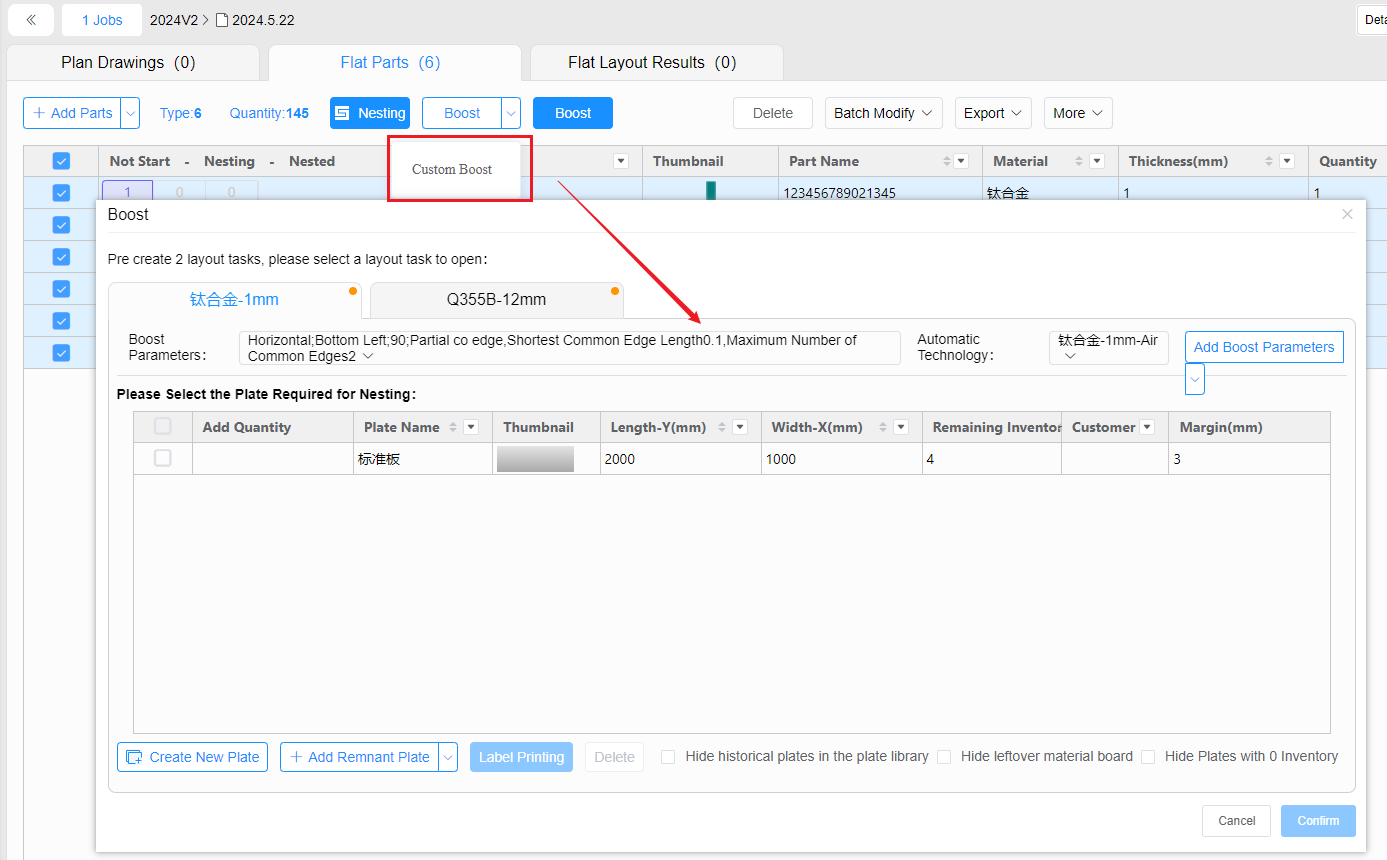
Task: Click the file icon beside 2024.5.22
Action: [x=222, y=20]
